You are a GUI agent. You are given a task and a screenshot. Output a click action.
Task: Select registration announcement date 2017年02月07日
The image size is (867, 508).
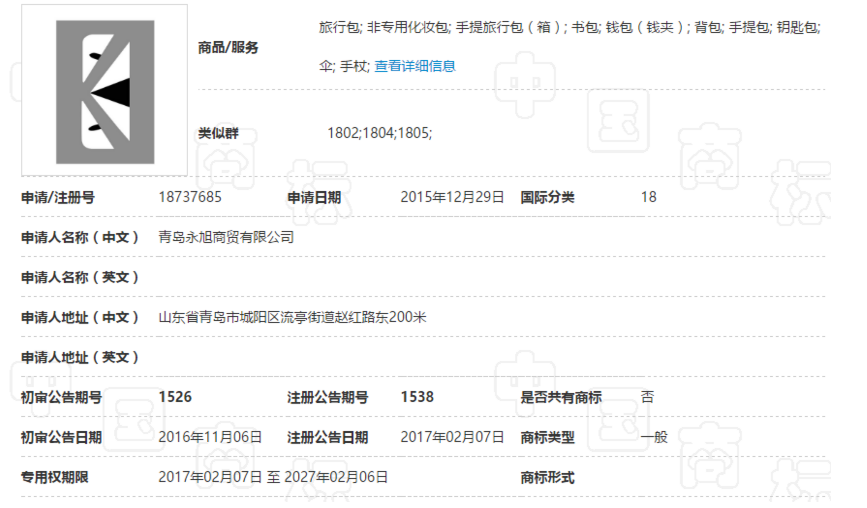click(452, 438)
